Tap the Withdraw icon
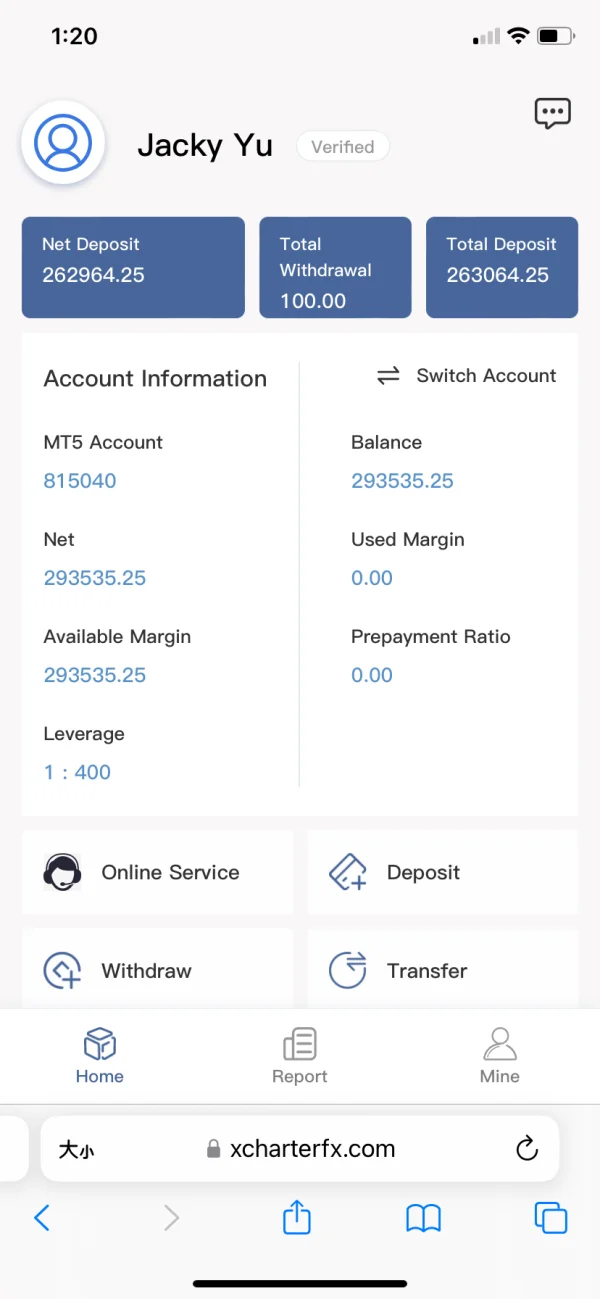This screenshot has width=600, height=1299. click(x=62, y=970)
